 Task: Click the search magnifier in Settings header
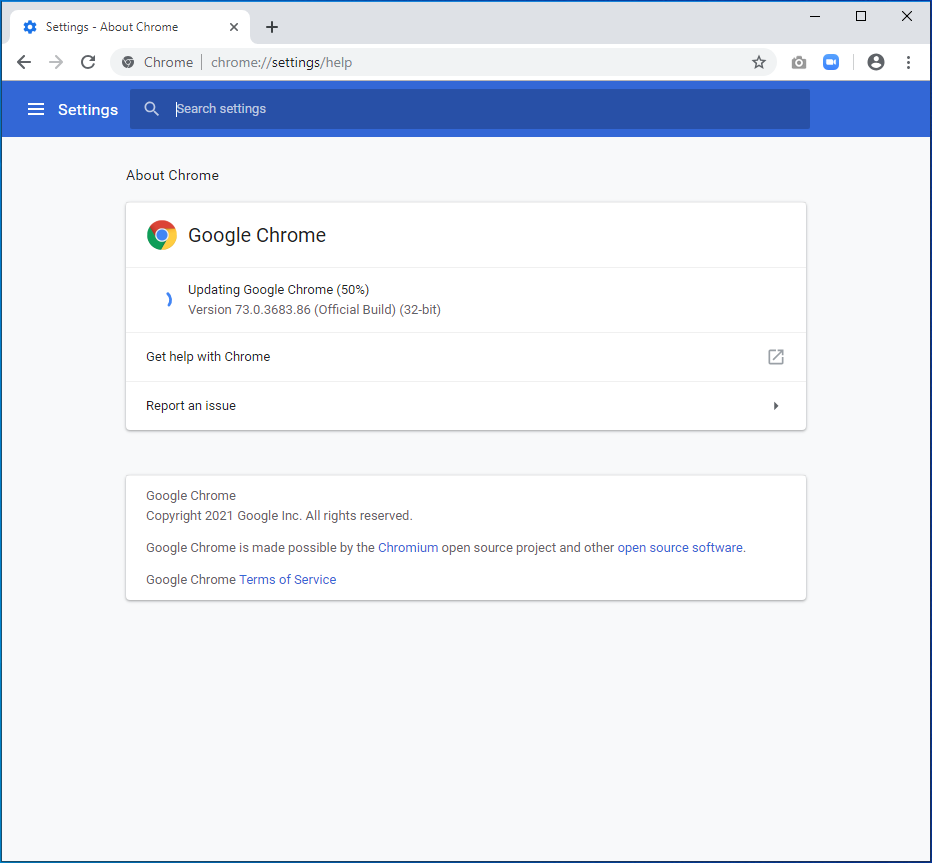point(151,108)
